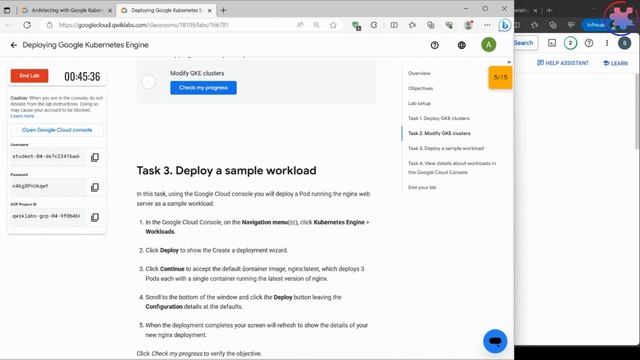
Task: Open the blue chat support bubble
Action: click(495, 341)
